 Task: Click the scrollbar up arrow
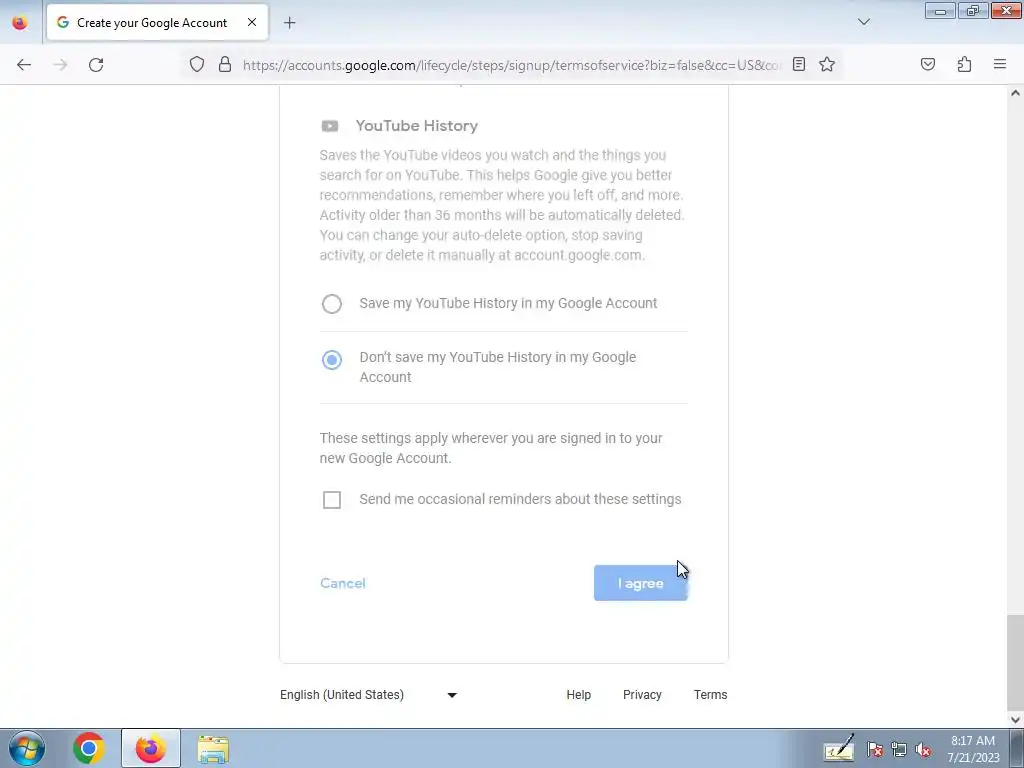[1015, 93]
